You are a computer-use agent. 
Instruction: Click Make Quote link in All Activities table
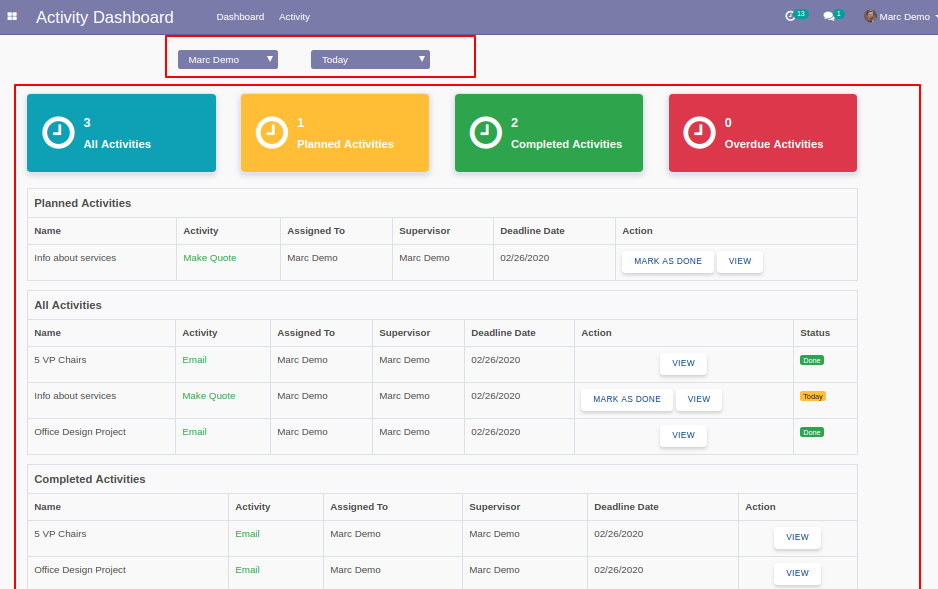[x=209, y=396]
